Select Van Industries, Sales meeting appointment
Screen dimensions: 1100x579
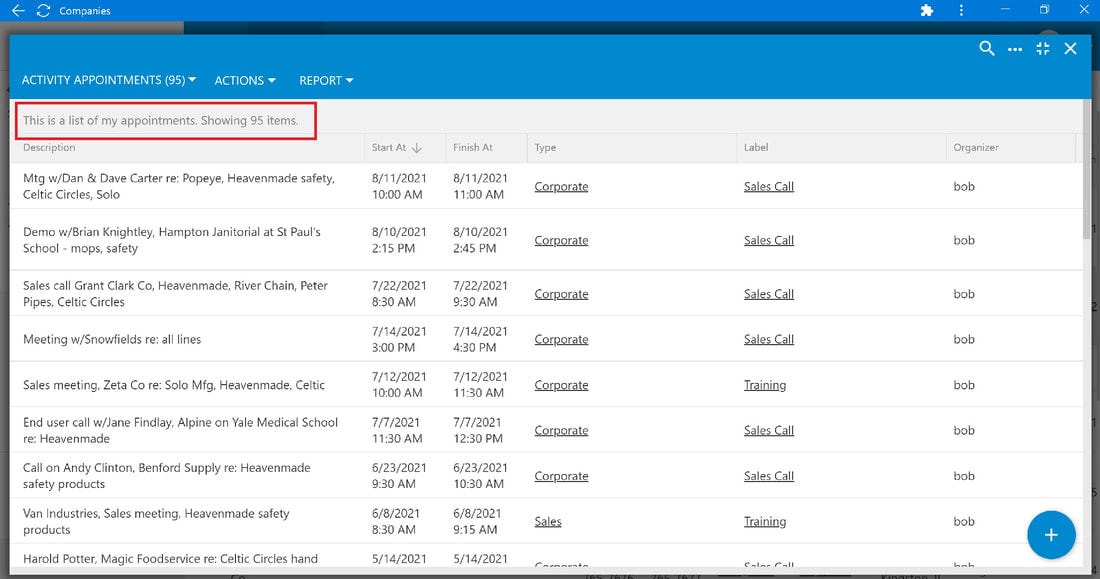tap(156, 521)
